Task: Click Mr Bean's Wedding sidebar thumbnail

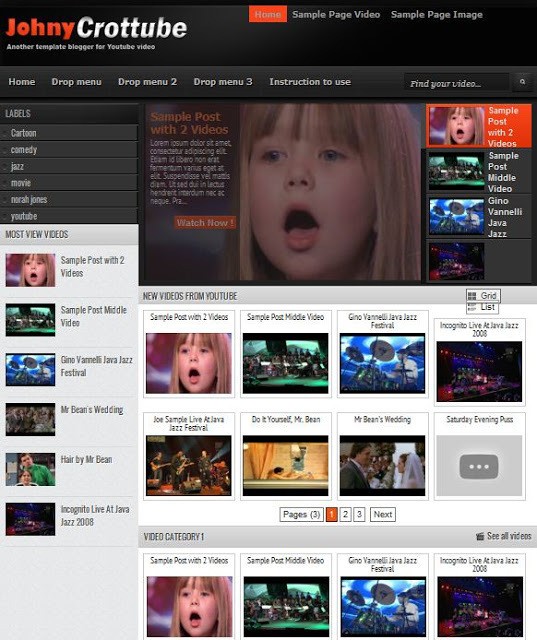Action: pyautogui.click(x=30, y=420)
